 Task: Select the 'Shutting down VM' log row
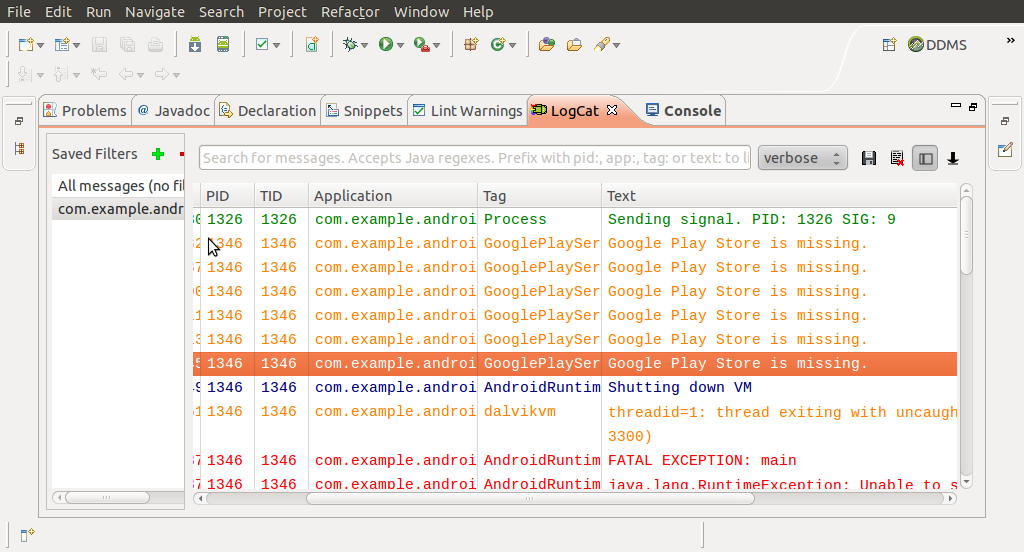575,387
